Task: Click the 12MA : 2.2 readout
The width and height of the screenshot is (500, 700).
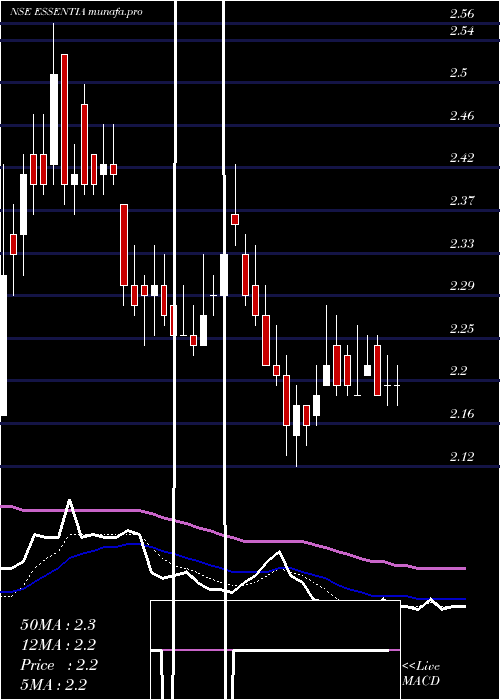Action: [x=58, y=645]
